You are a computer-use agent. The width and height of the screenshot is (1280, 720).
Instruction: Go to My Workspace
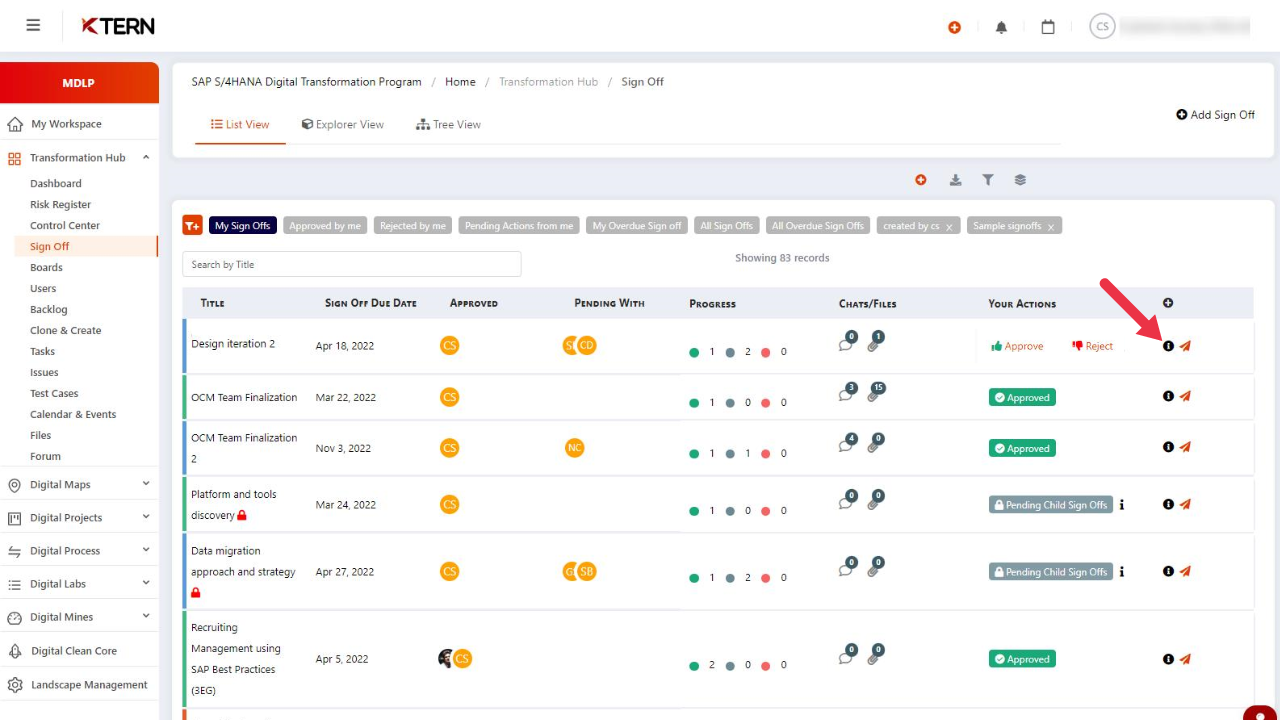point(66,124)
